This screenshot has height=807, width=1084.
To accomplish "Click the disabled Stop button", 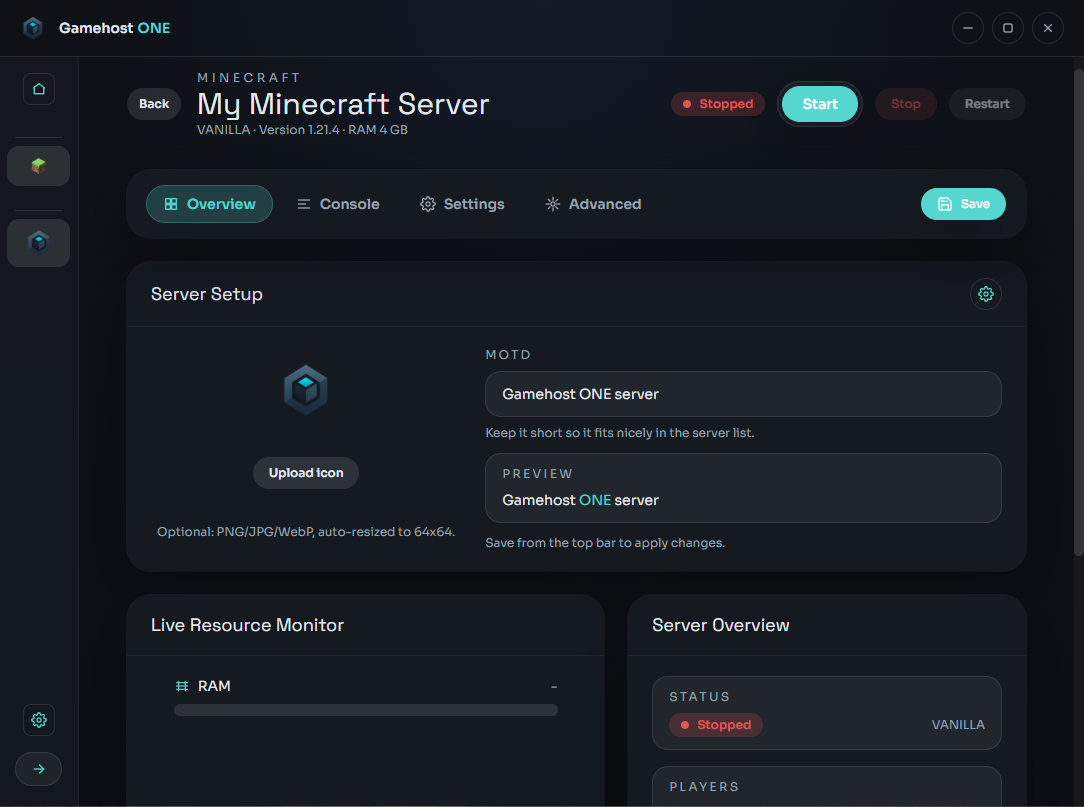I will click(905, 103).
